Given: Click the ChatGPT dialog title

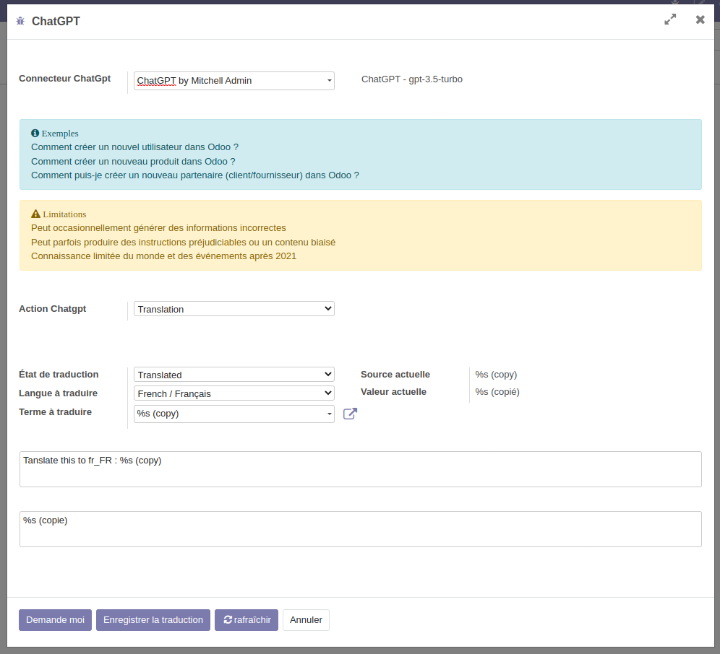Looking at the screenshot, I should tap(56, 21).
